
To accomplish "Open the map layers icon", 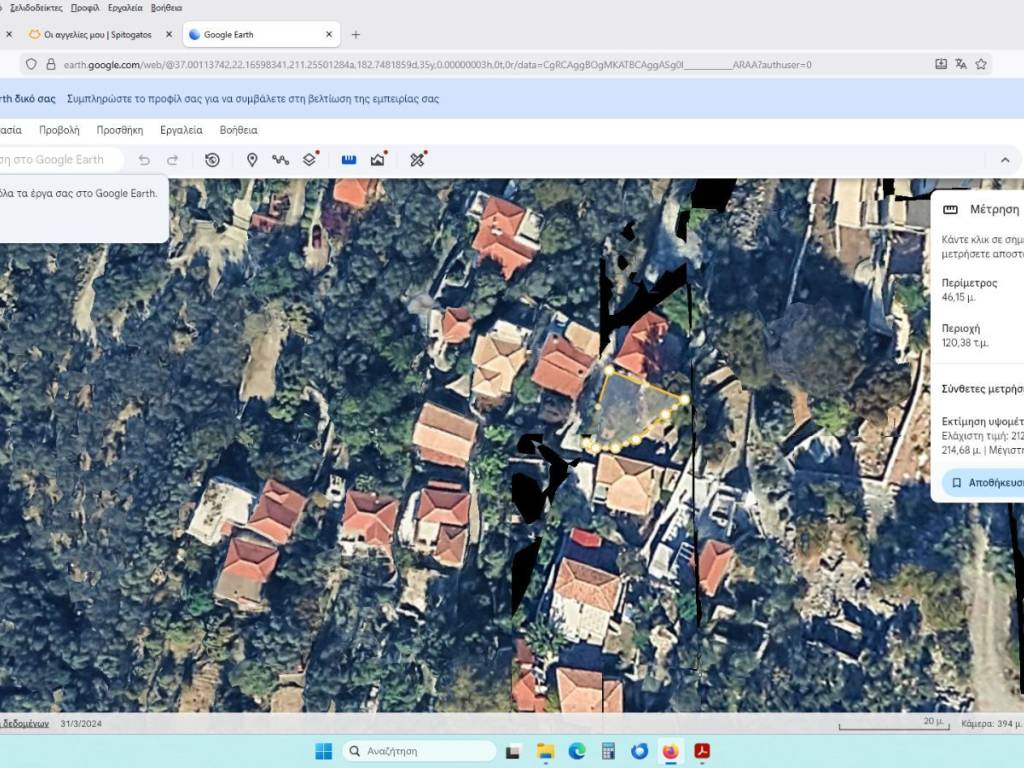I will tap(310, 160).
